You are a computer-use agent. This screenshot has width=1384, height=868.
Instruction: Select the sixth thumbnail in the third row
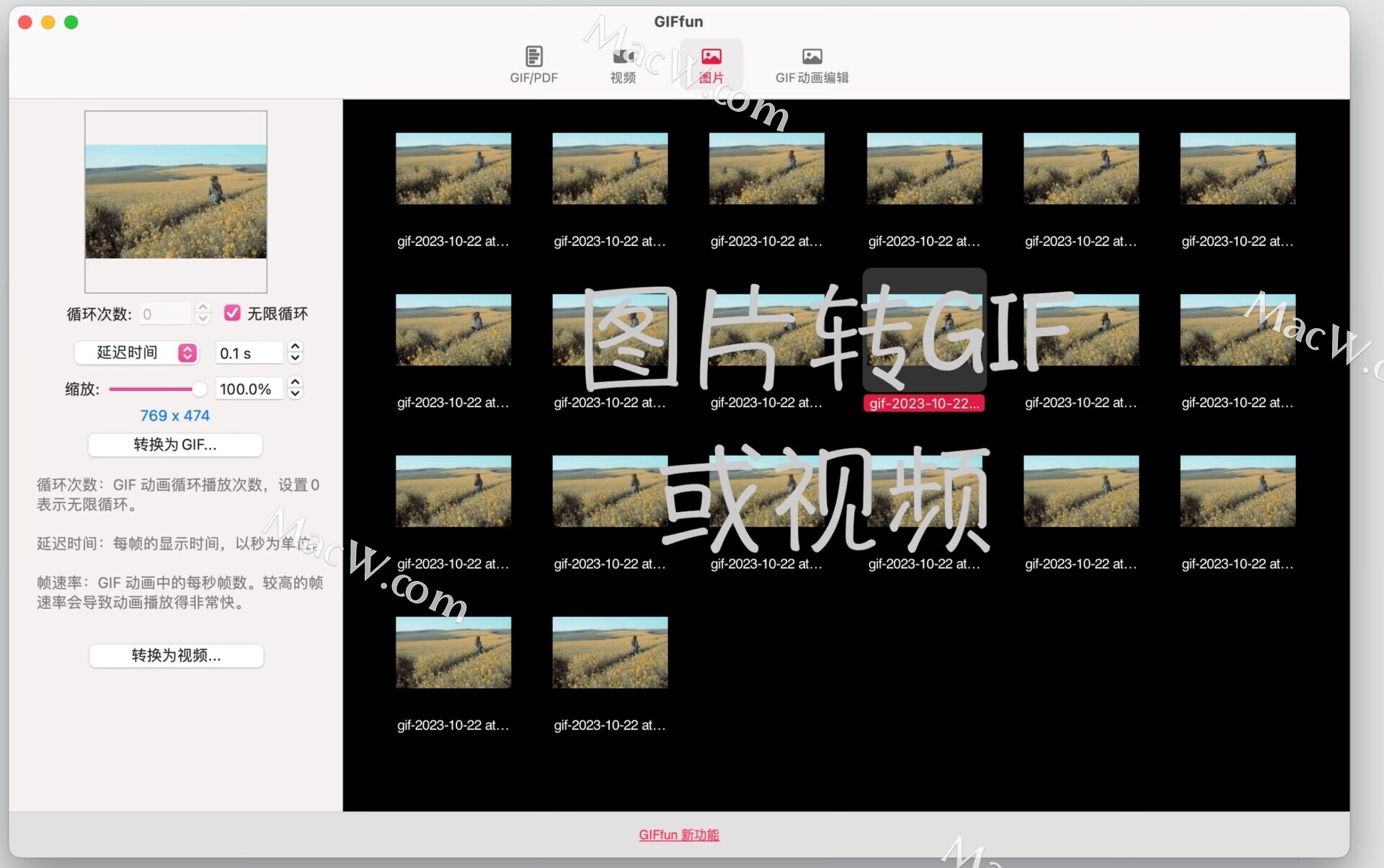click(x=1238, y=491)
